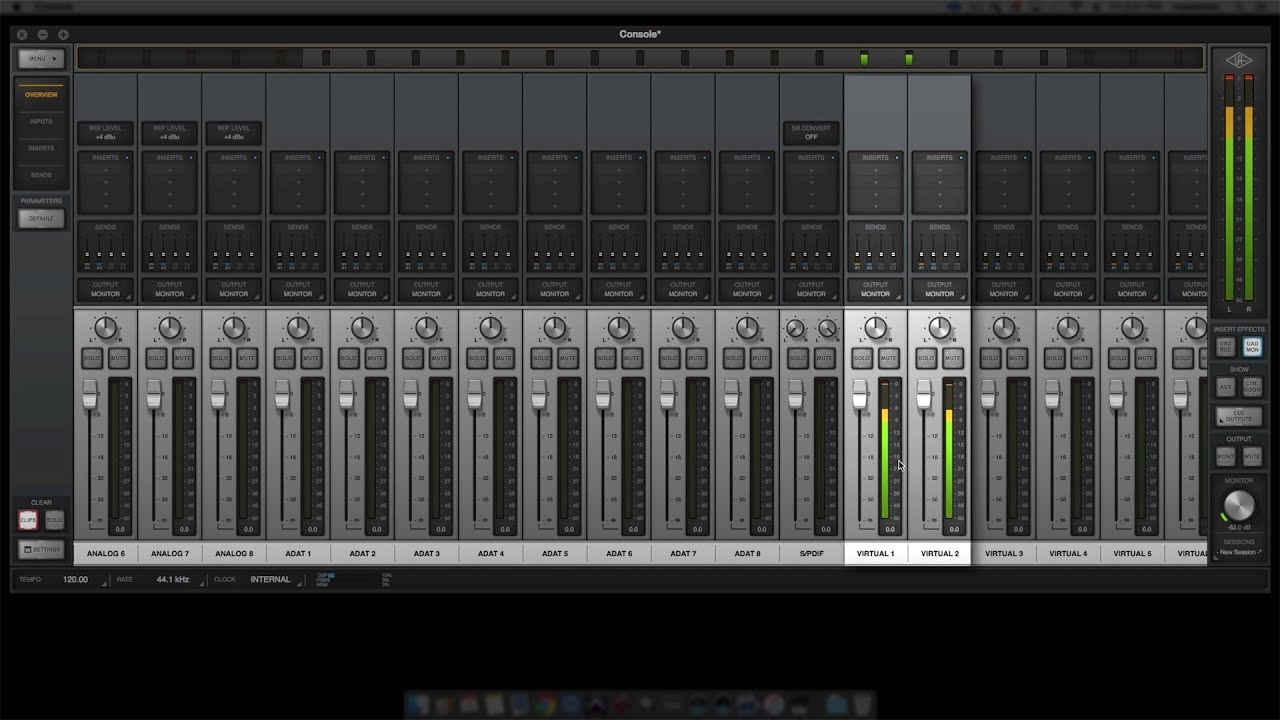
Task: Click the DEFAULT parameters button
Action: 41,218
